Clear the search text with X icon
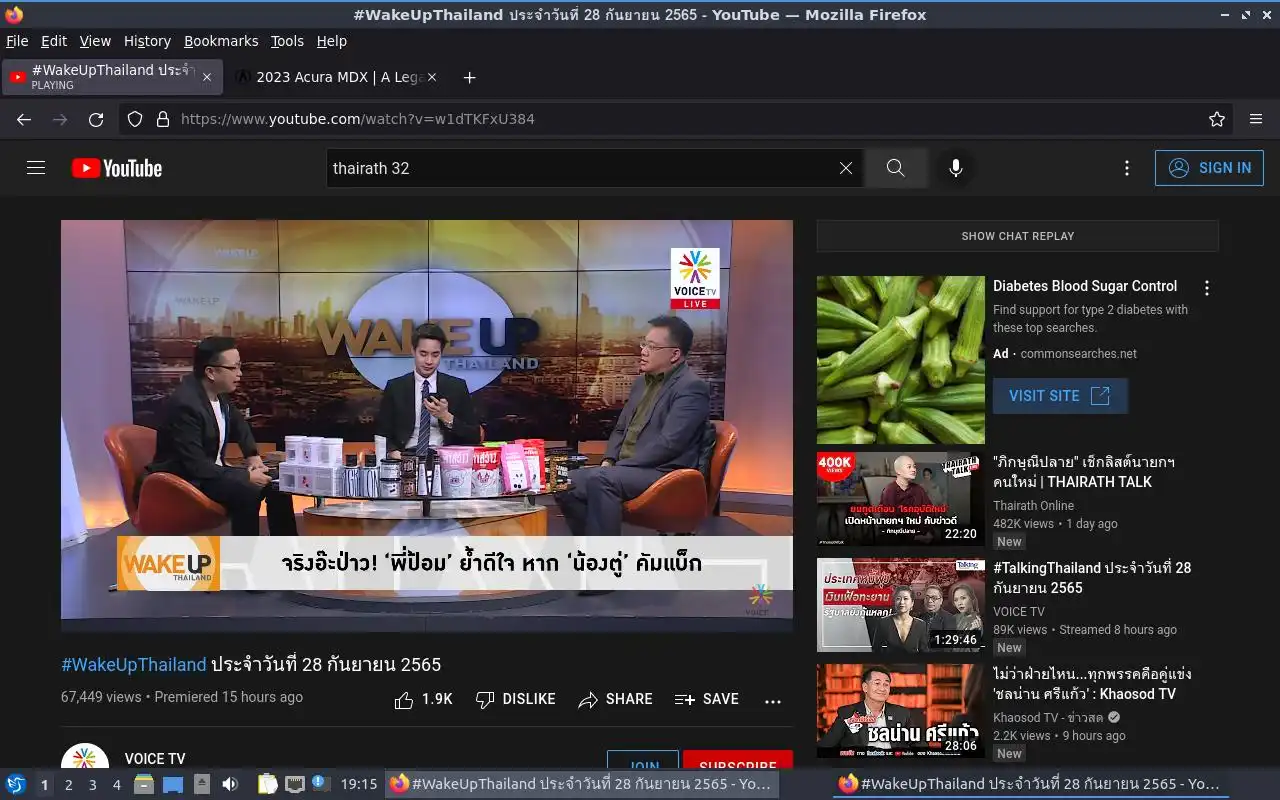Viewport: 1280px width, 800px height. click(x=846, y=168)
